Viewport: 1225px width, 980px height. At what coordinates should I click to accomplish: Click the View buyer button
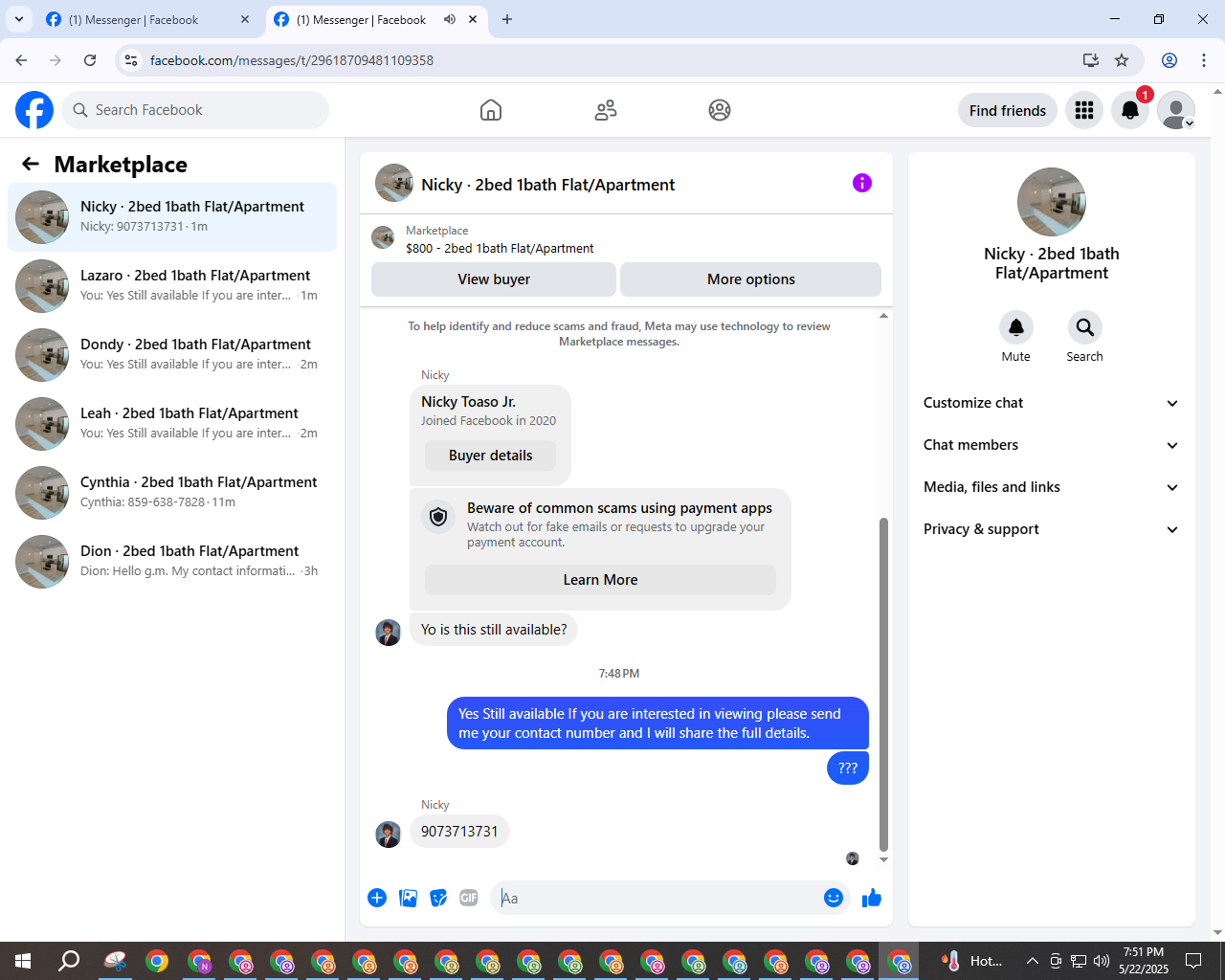[x=494, y=279]
